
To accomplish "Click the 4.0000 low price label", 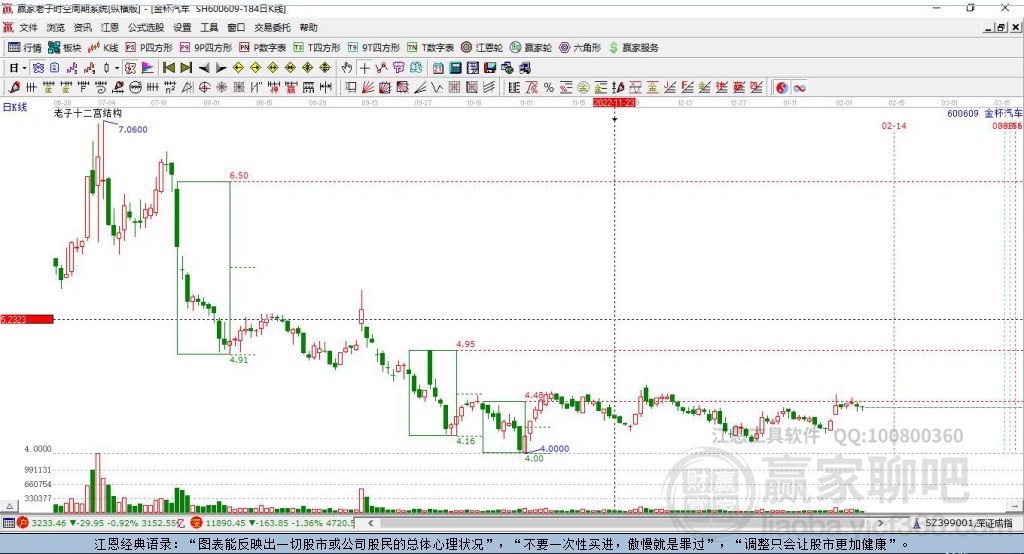I will tap(555, 449).
